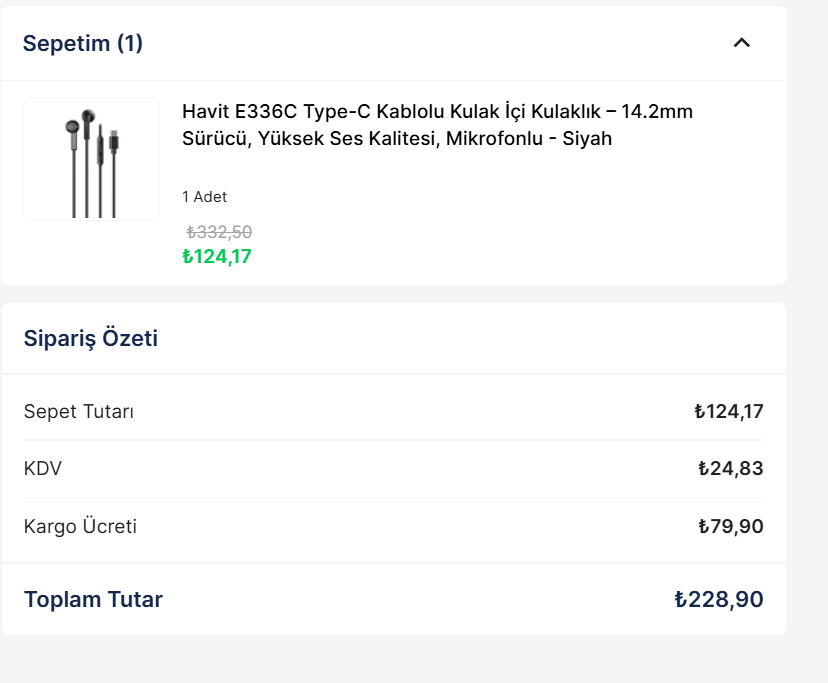Click the ₺24,83 KDV amount
This screenshot has width=828, height=683.
[x=731, y=468]
